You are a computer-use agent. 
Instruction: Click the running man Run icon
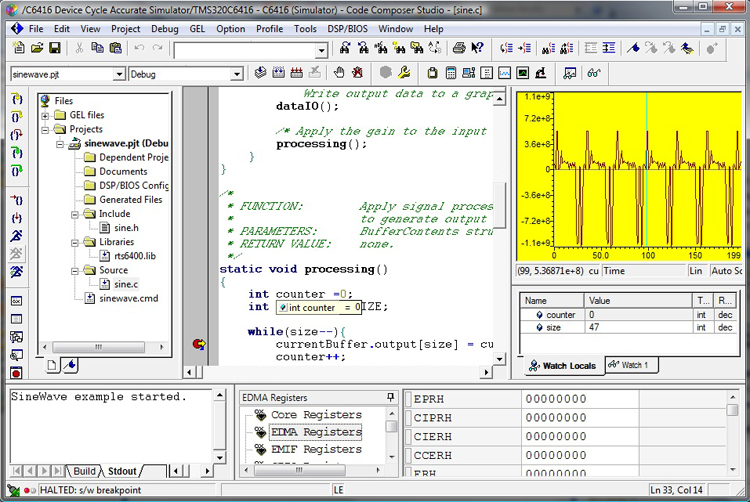pyautogui.click(x=17, y=235)
